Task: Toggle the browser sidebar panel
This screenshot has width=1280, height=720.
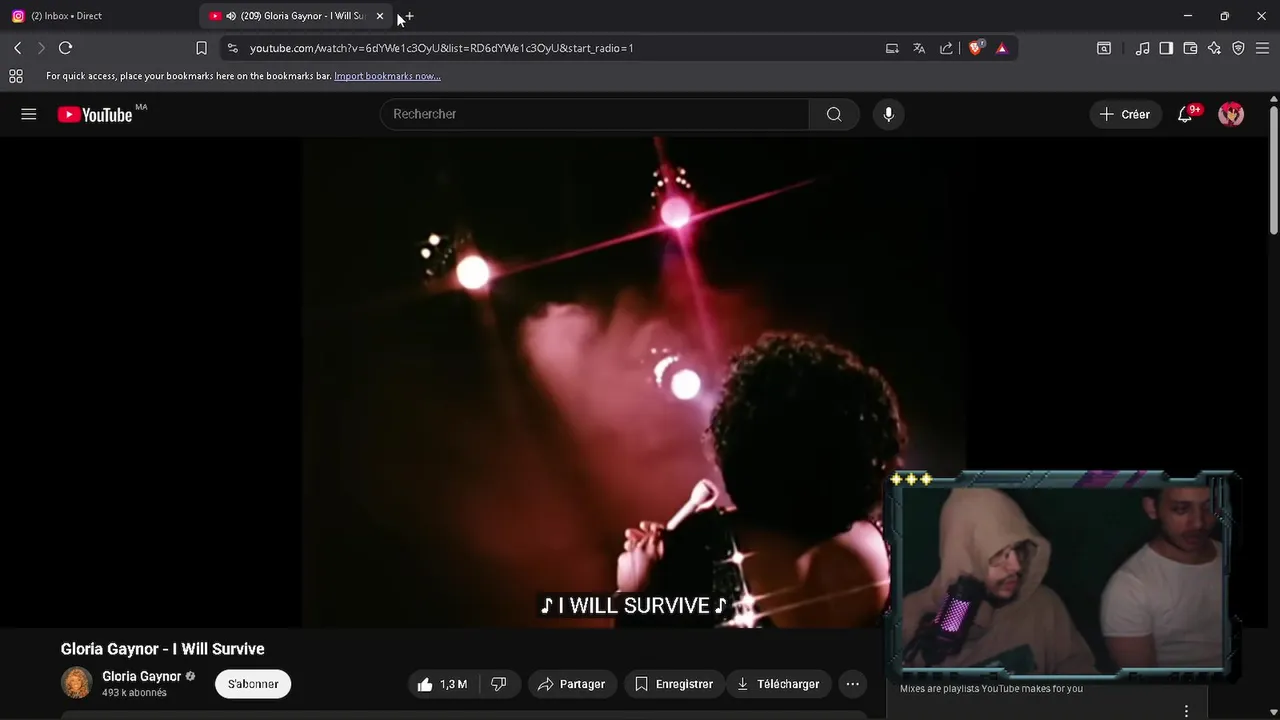Action: (1166, 48)
